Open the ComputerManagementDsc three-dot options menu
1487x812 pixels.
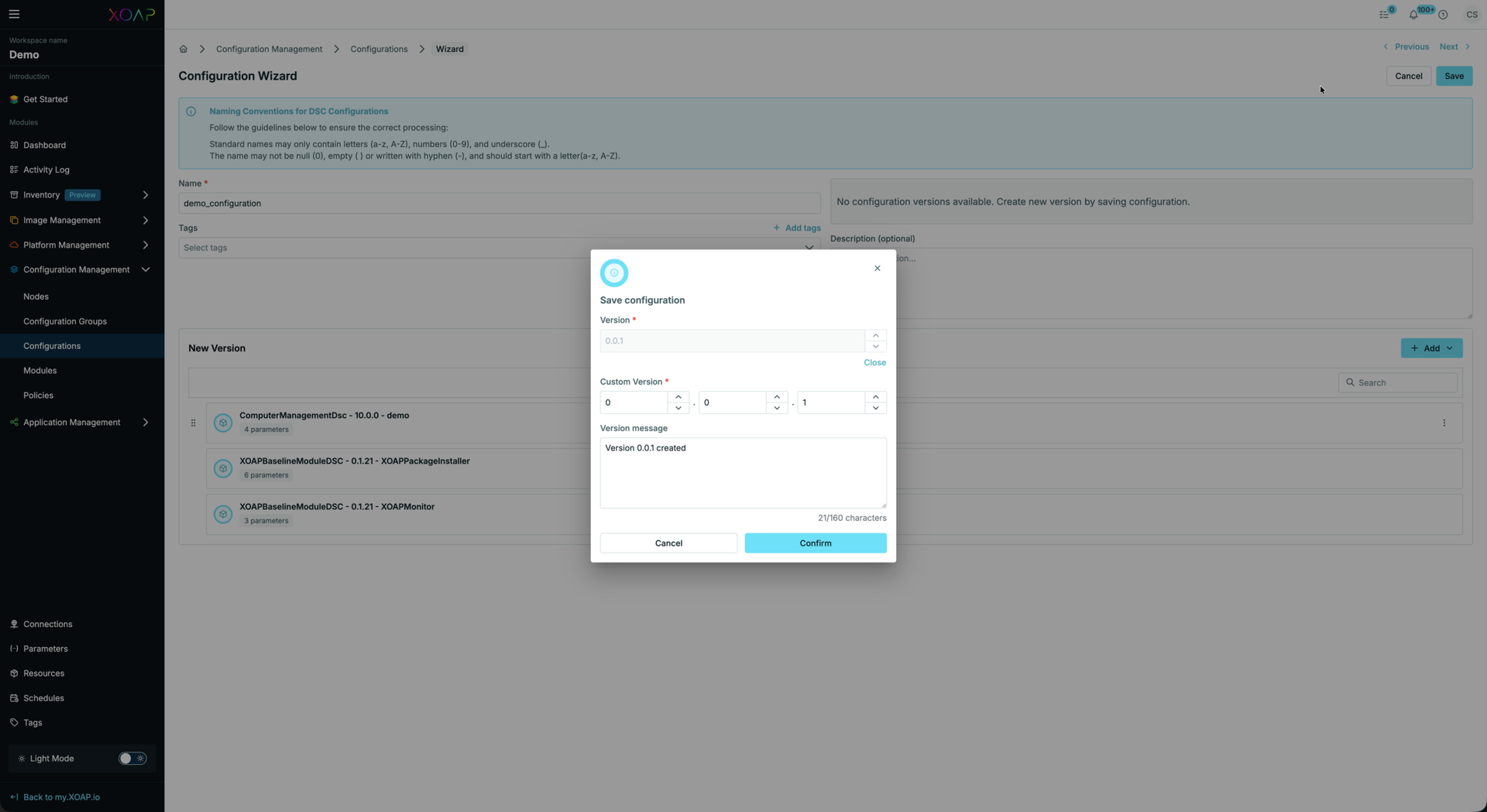(1444, 423)
